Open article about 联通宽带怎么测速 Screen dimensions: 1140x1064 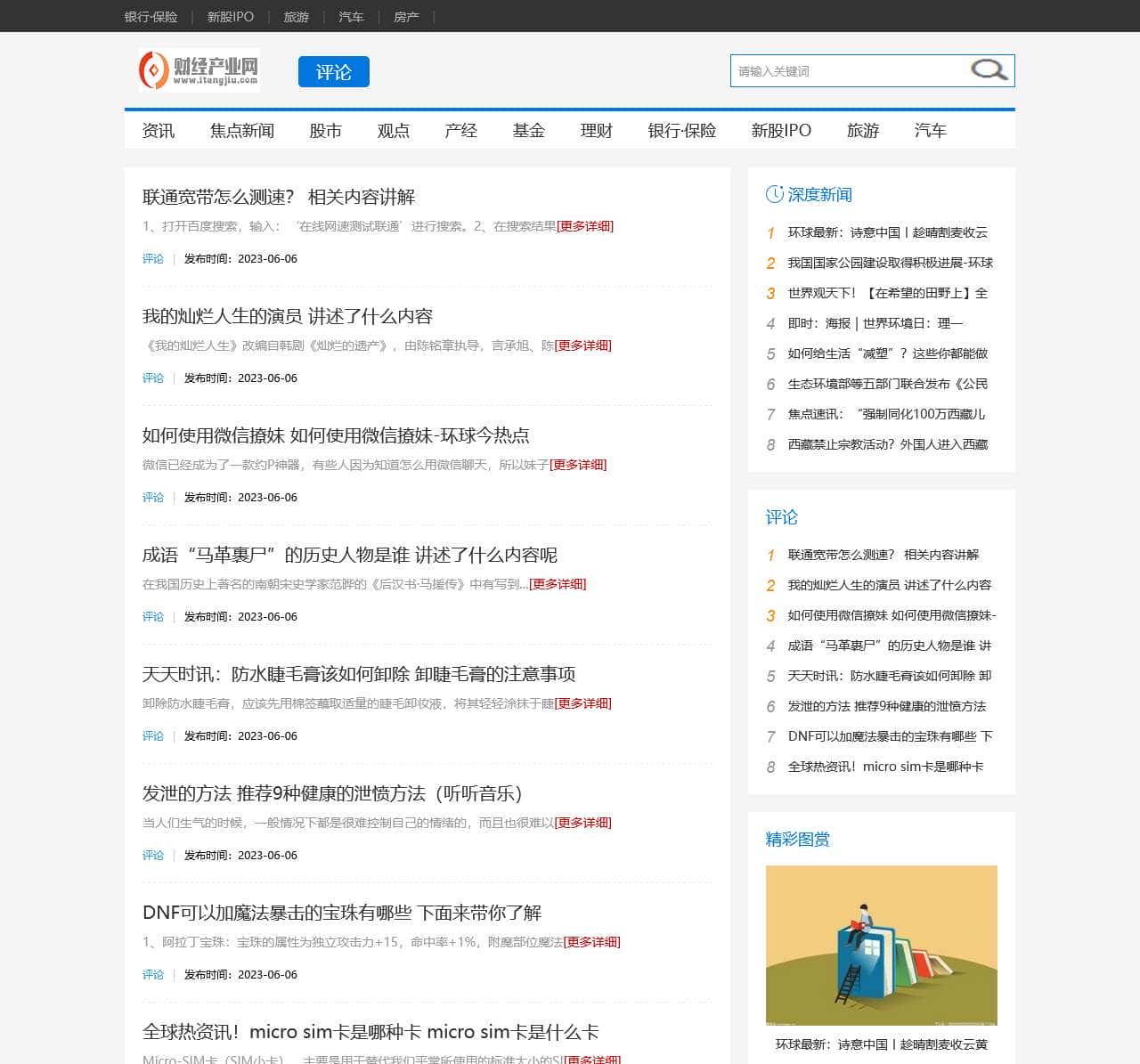coord(279,197)
